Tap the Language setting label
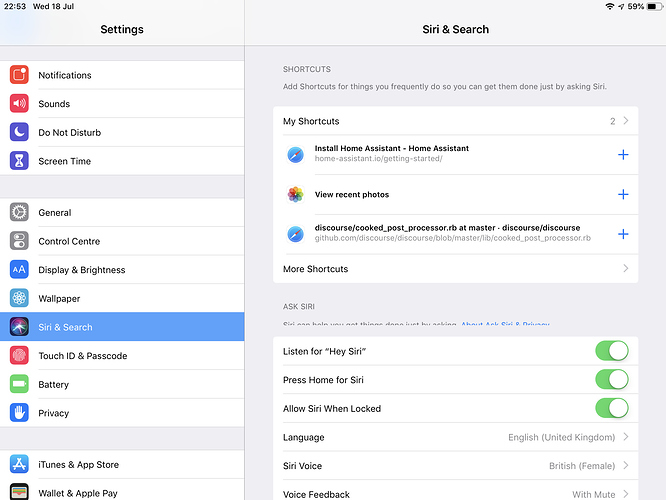 click(303, 437)
